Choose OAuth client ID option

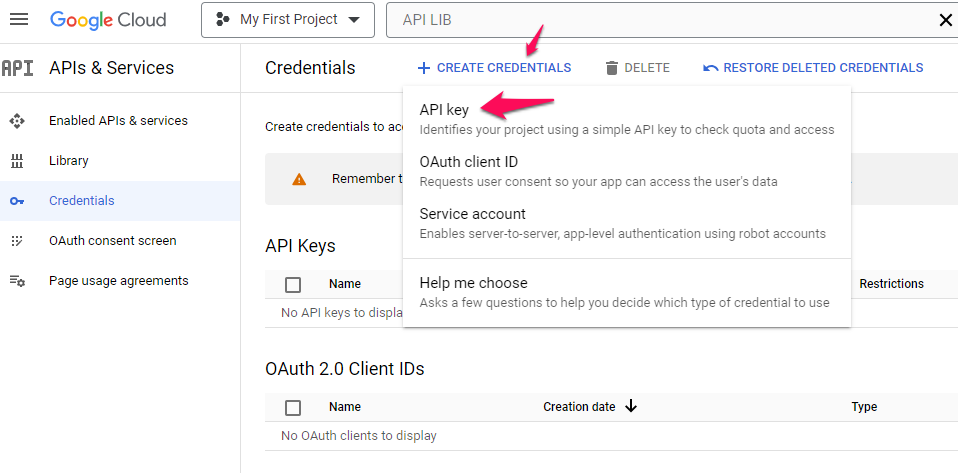[627, 171]
